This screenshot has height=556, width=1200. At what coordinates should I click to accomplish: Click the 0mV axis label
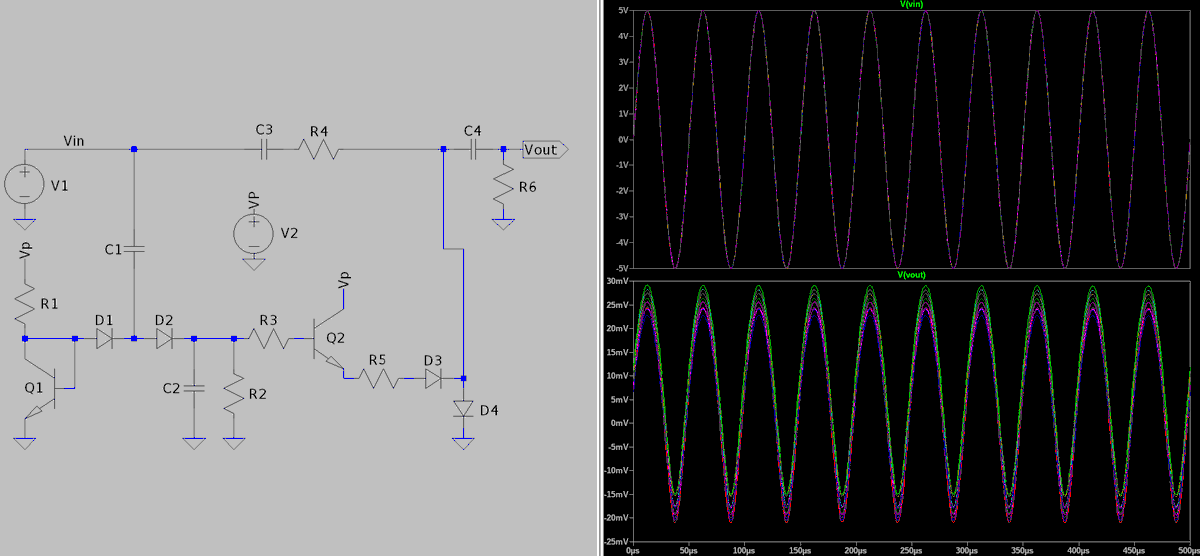(x=619, y=423)
